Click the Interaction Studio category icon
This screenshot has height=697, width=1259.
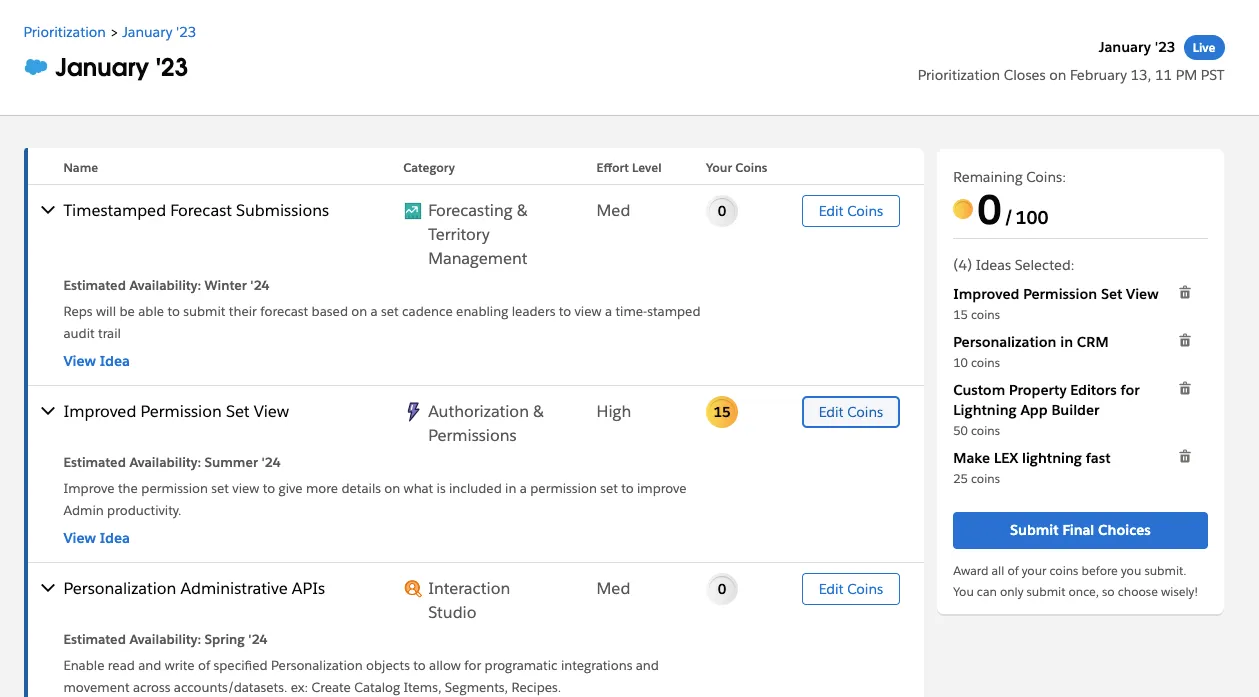coord(412,588)
